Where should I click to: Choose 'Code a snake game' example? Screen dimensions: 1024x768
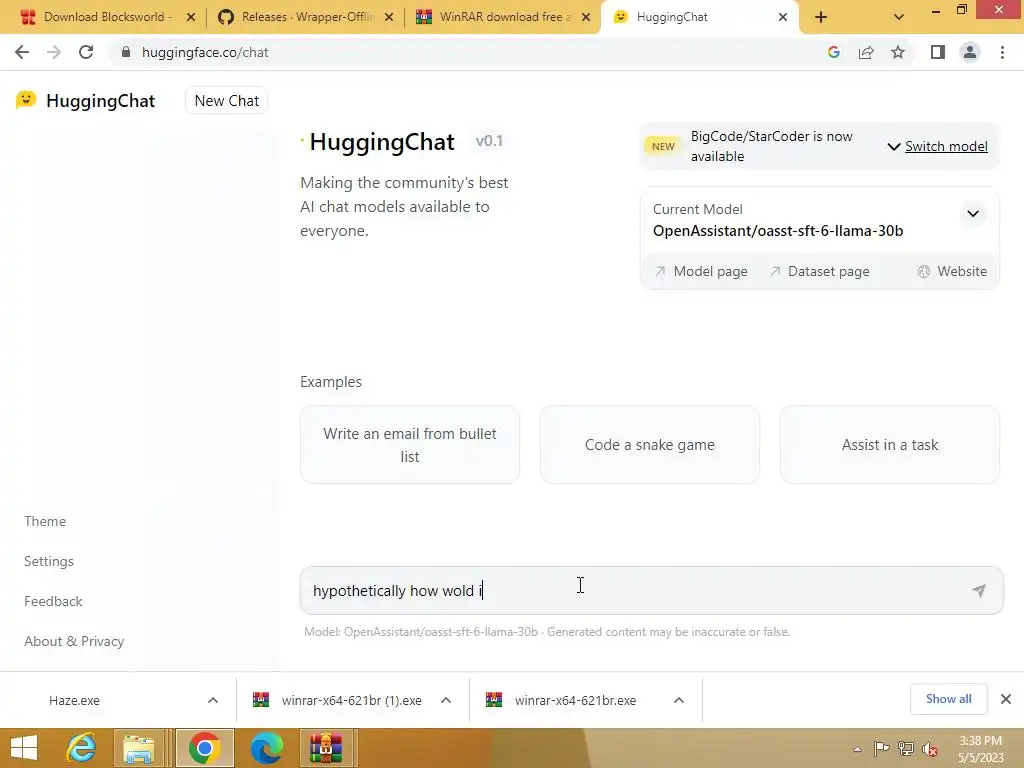[650, 445]
